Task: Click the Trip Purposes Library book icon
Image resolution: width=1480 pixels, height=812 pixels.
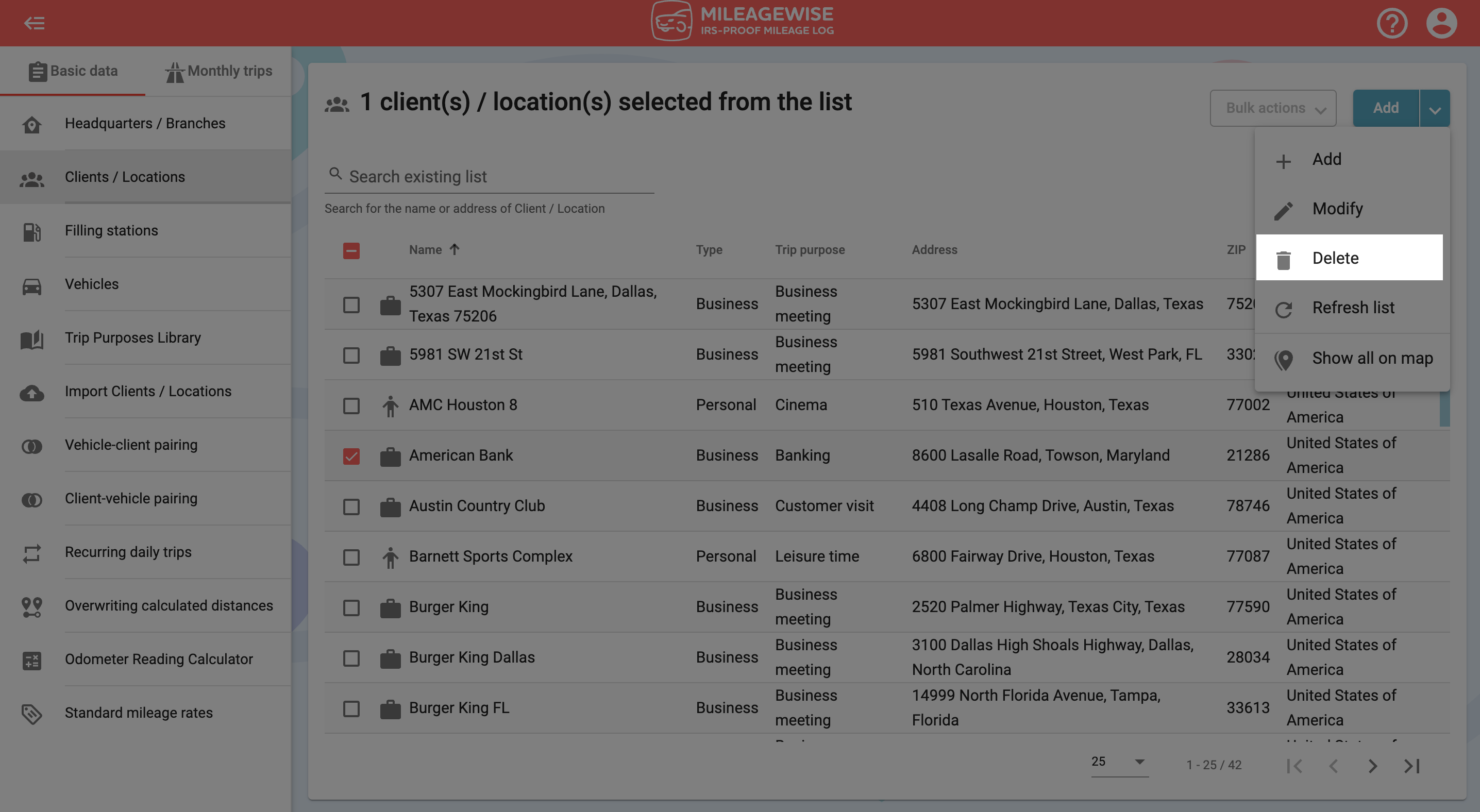Action: [31, 339]
